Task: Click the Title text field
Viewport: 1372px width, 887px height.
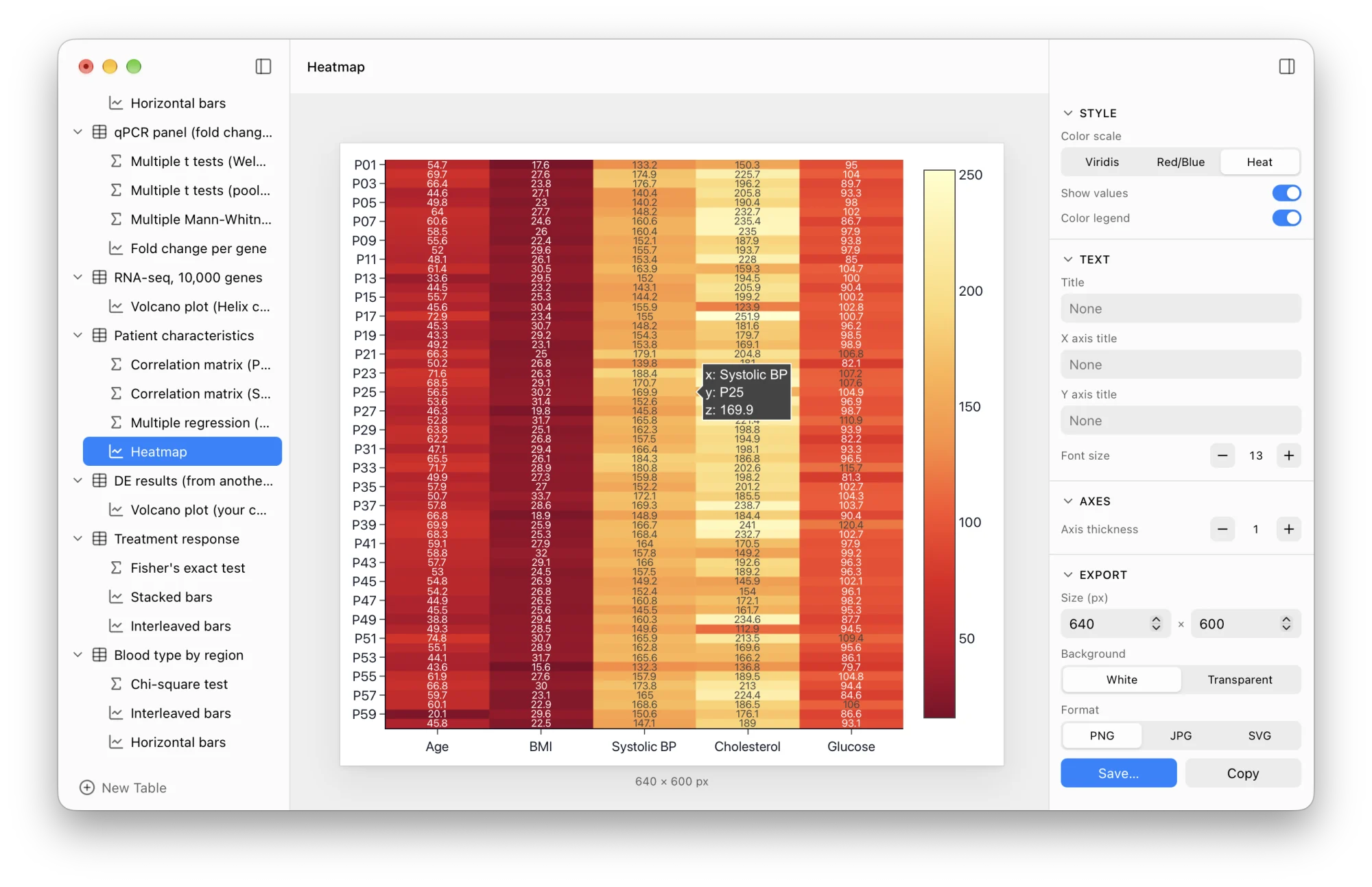Action: [x=1181, y=309]
